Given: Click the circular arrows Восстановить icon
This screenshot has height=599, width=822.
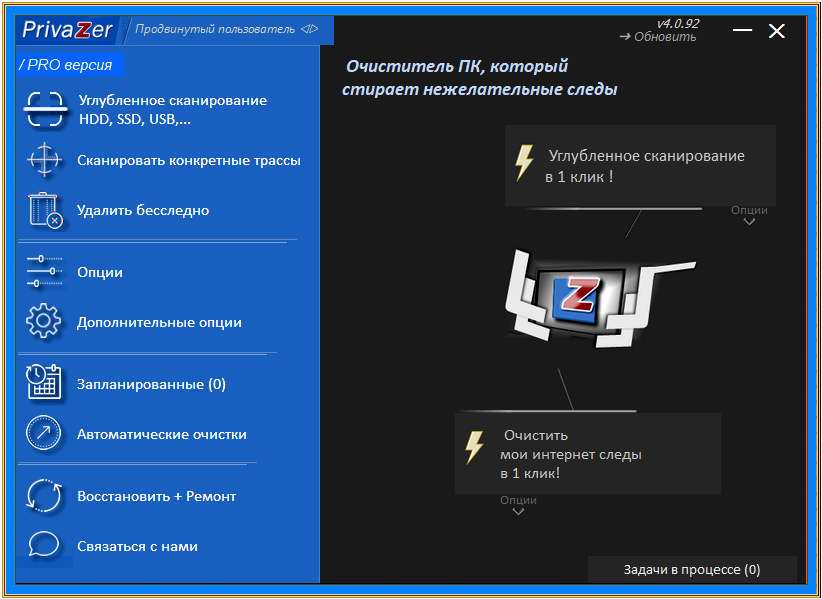Looking at the screenshot, I should coord(44,495).
